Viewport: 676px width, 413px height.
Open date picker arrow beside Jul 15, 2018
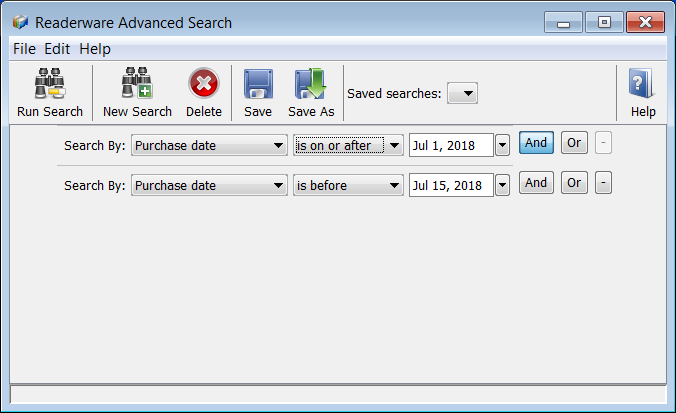pyautogui.click(x=502, y=185)
